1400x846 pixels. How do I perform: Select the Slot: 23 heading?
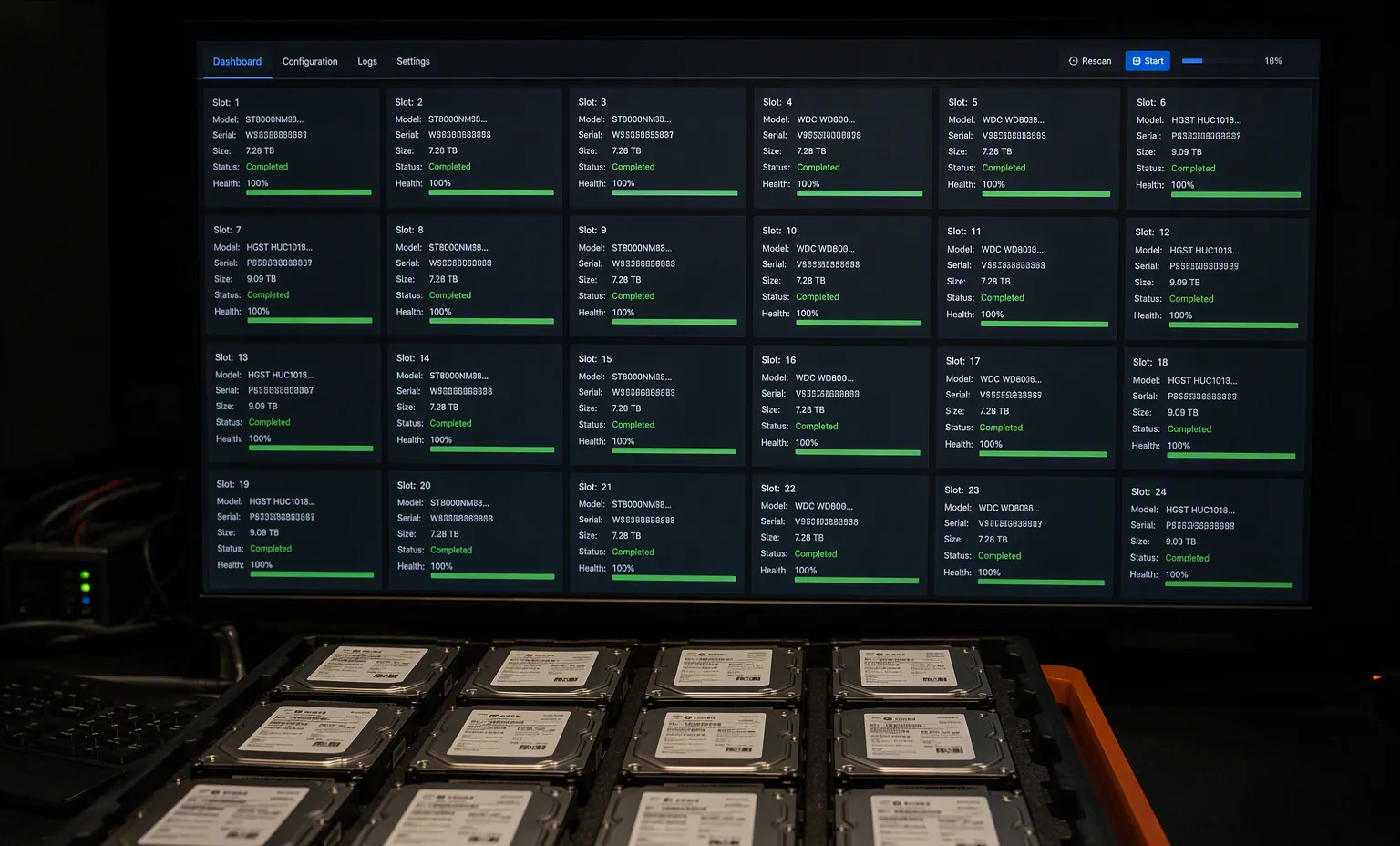tap(962, 490)
